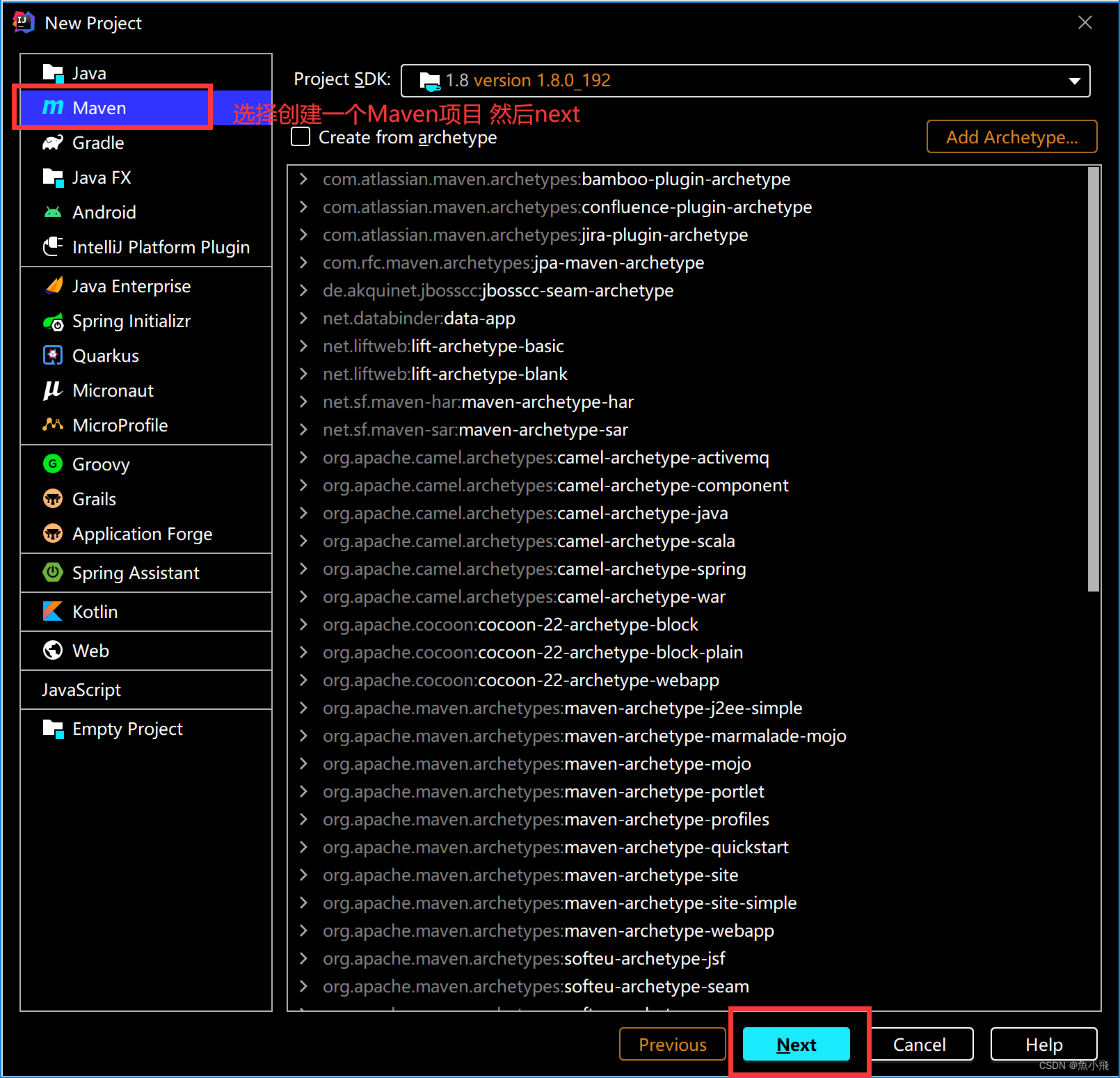Open the Project SDK dropdown arrow
The width and height of the screenshot is (1120, 1078).
(1075, 81)
